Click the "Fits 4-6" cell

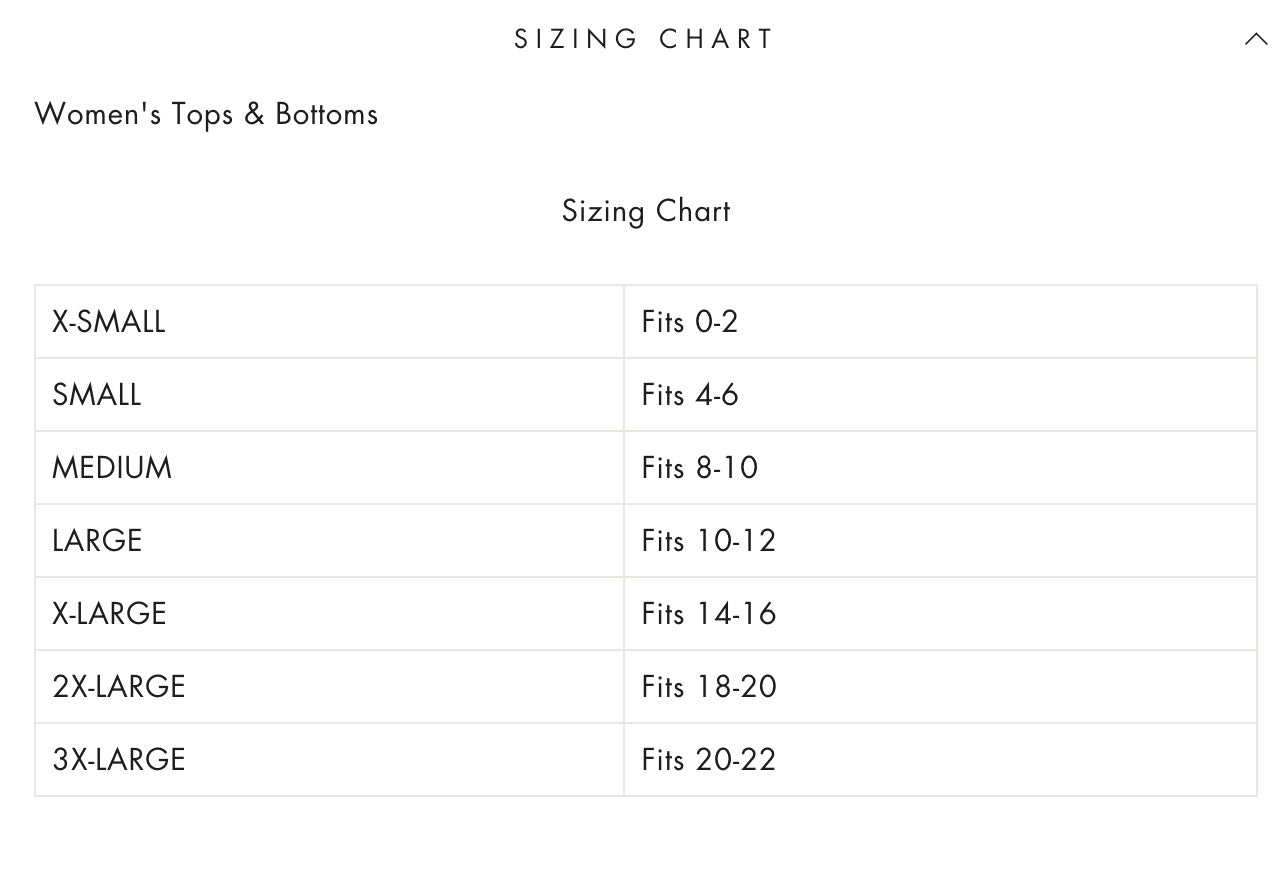point(690,395)
